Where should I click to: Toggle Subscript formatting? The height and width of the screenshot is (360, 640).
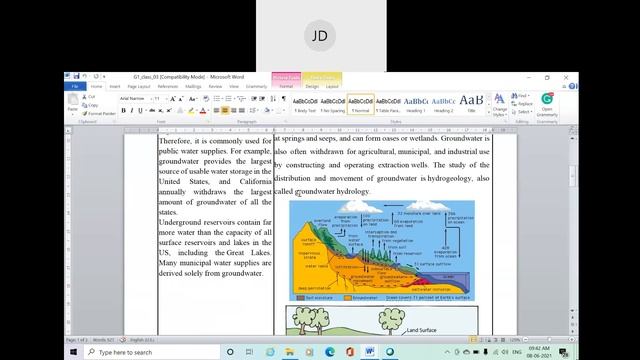160,111
